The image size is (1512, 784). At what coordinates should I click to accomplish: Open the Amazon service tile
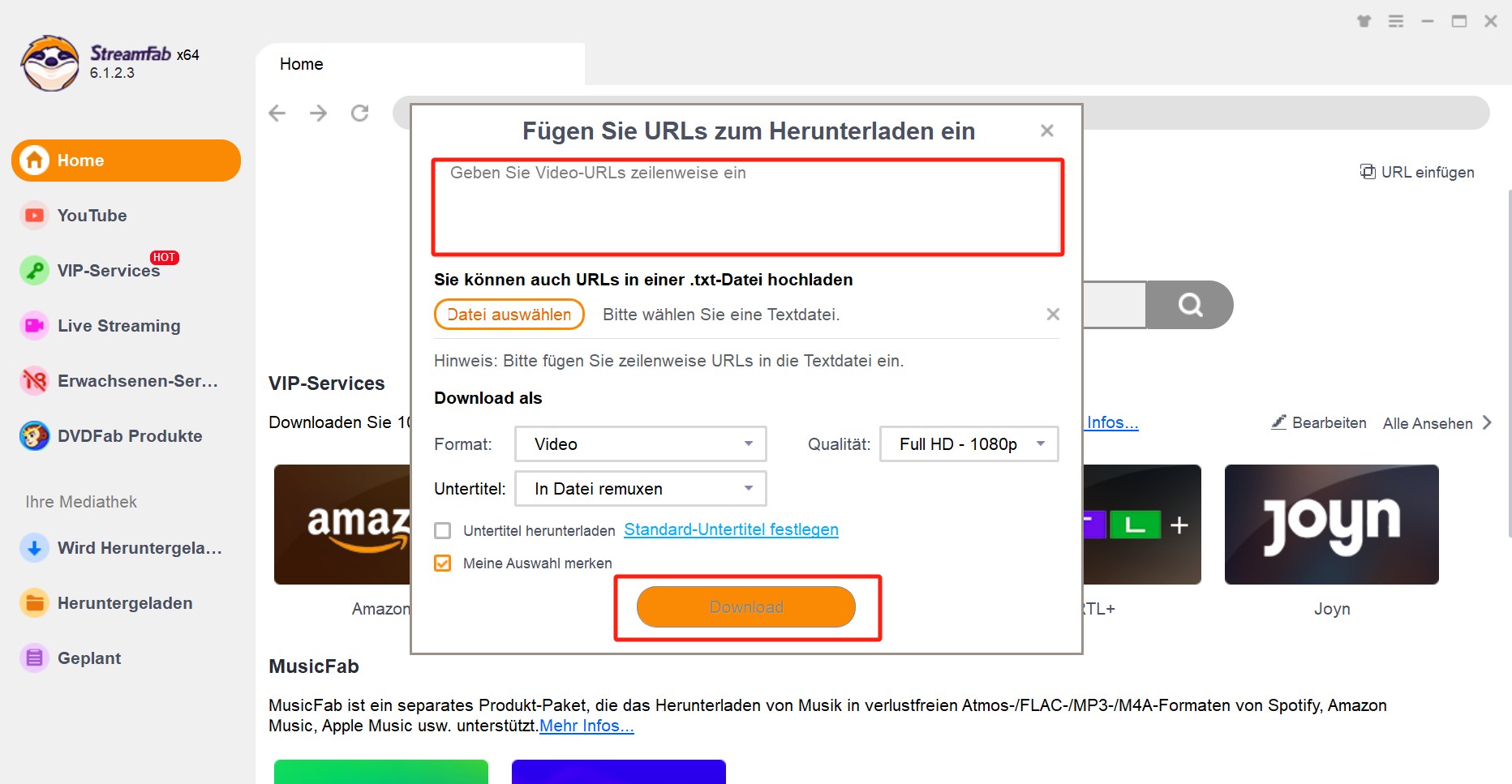342,525
